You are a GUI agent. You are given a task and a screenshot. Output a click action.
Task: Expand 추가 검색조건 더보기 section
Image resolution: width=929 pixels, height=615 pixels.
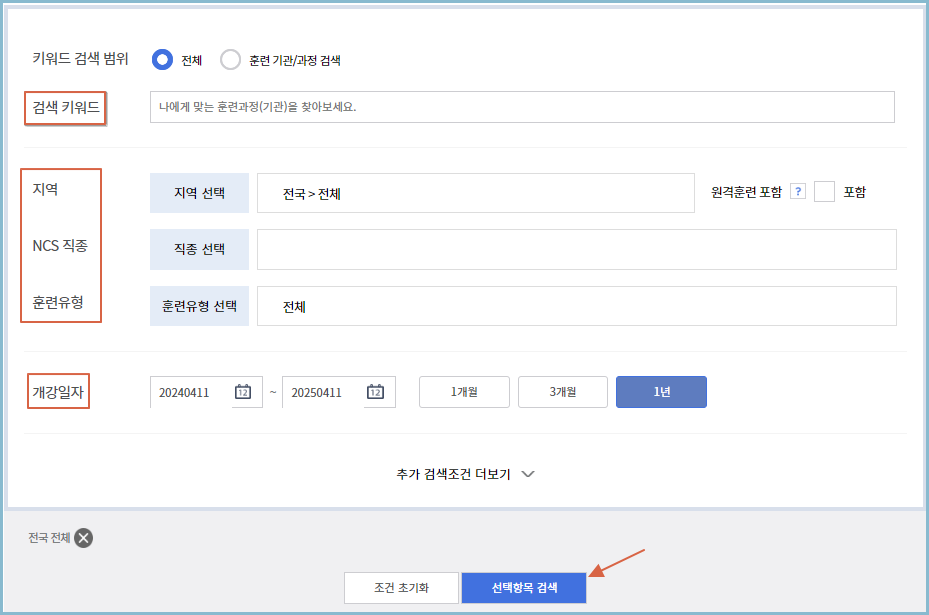coord(464,474)
